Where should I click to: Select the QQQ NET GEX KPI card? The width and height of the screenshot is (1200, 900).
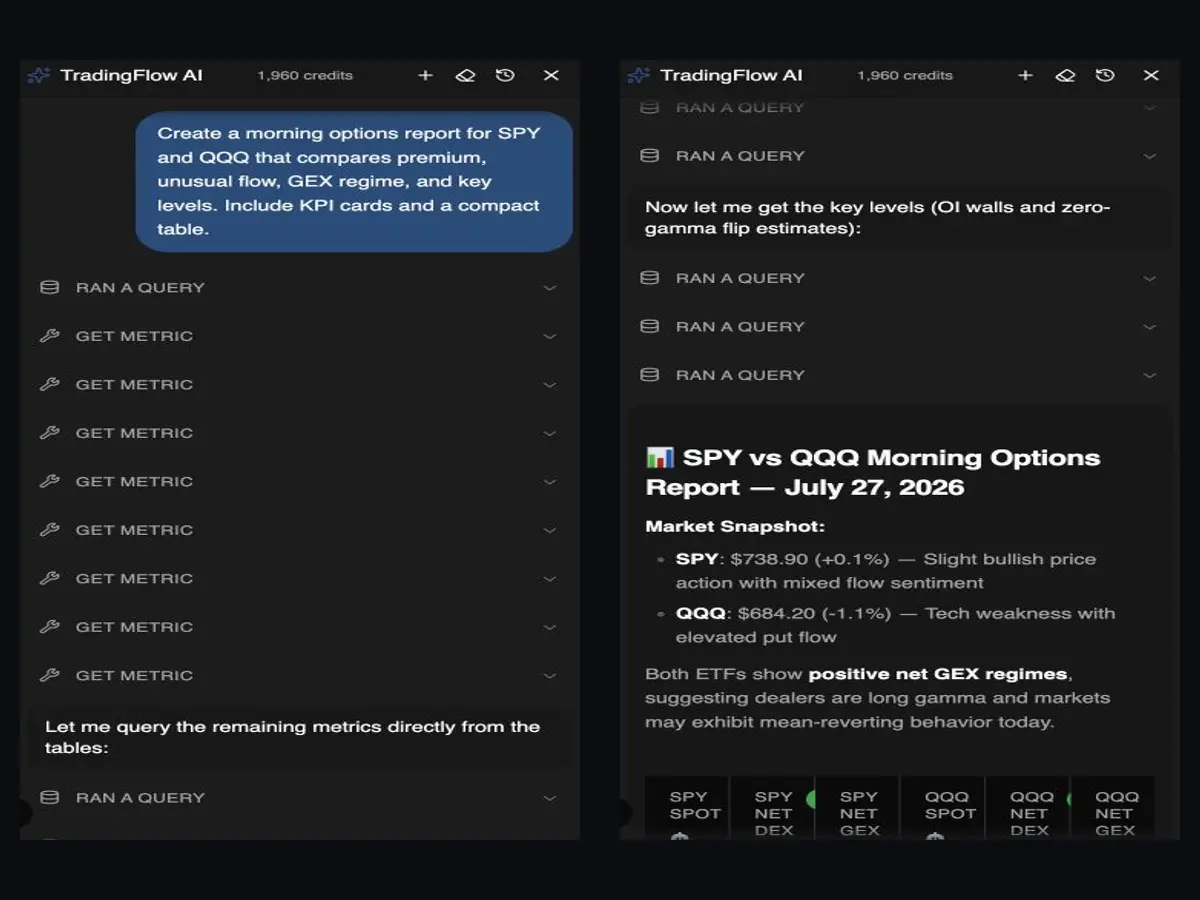point(1113,808)
